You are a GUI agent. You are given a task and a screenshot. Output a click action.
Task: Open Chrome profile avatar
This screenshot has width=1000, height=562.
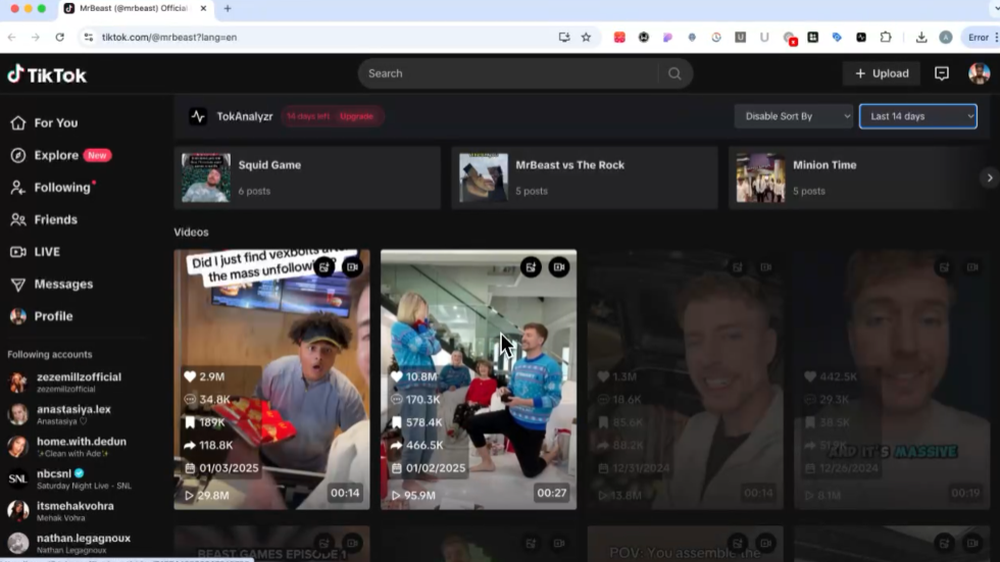pyautogui.click(x=946, y=38)
